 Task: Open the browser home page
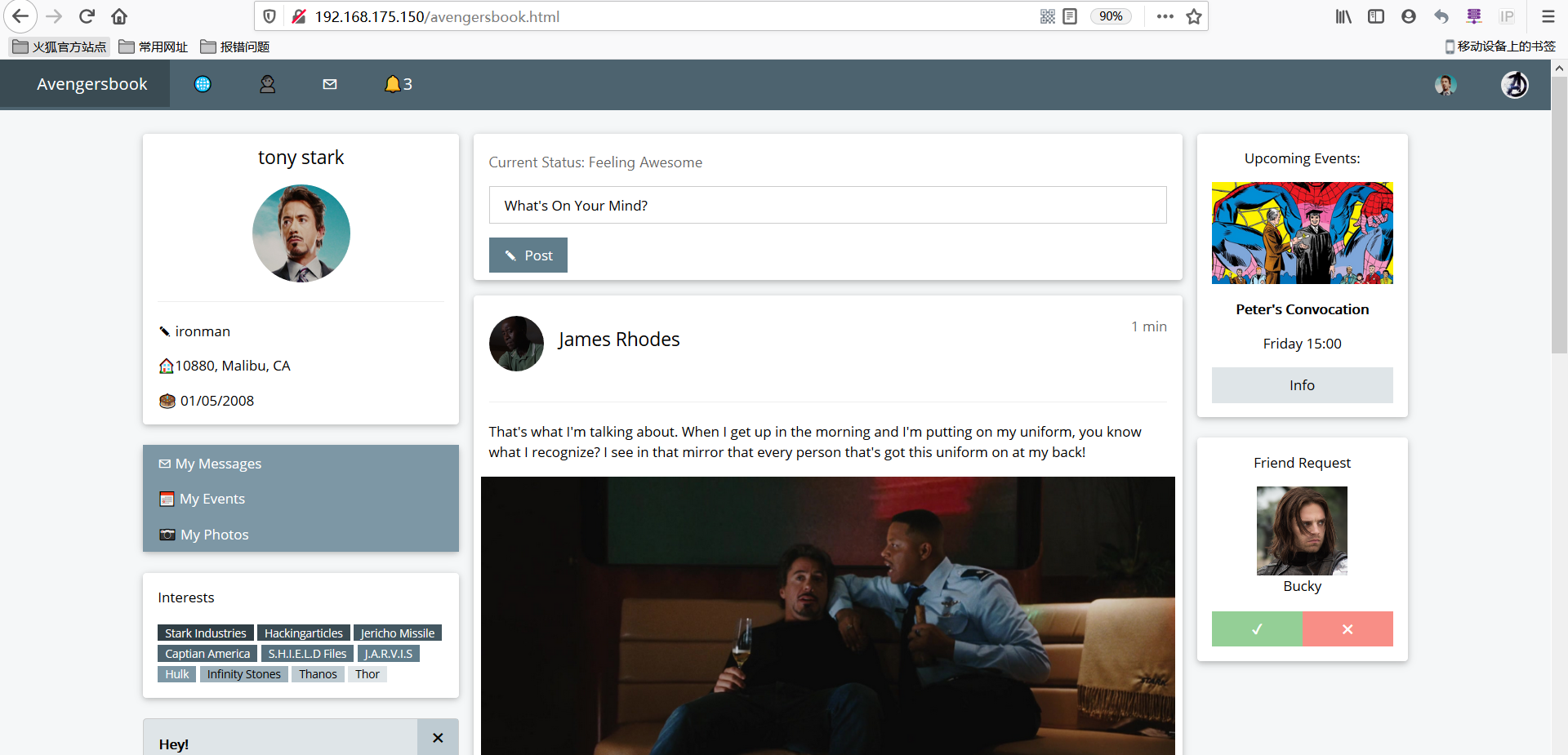(119, 16)
